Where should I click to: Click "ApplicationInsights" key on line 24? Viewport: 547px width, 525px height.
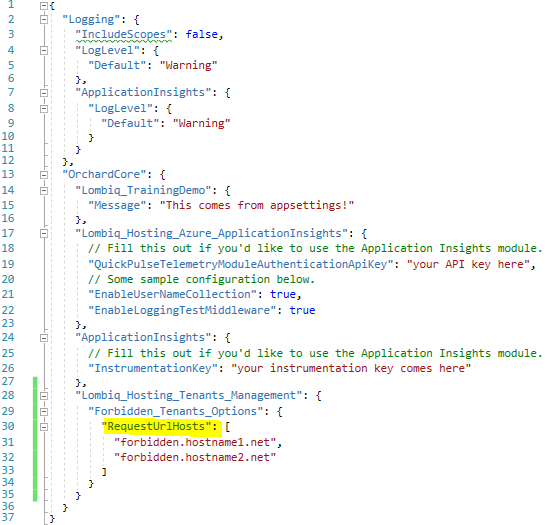point(143,337)
